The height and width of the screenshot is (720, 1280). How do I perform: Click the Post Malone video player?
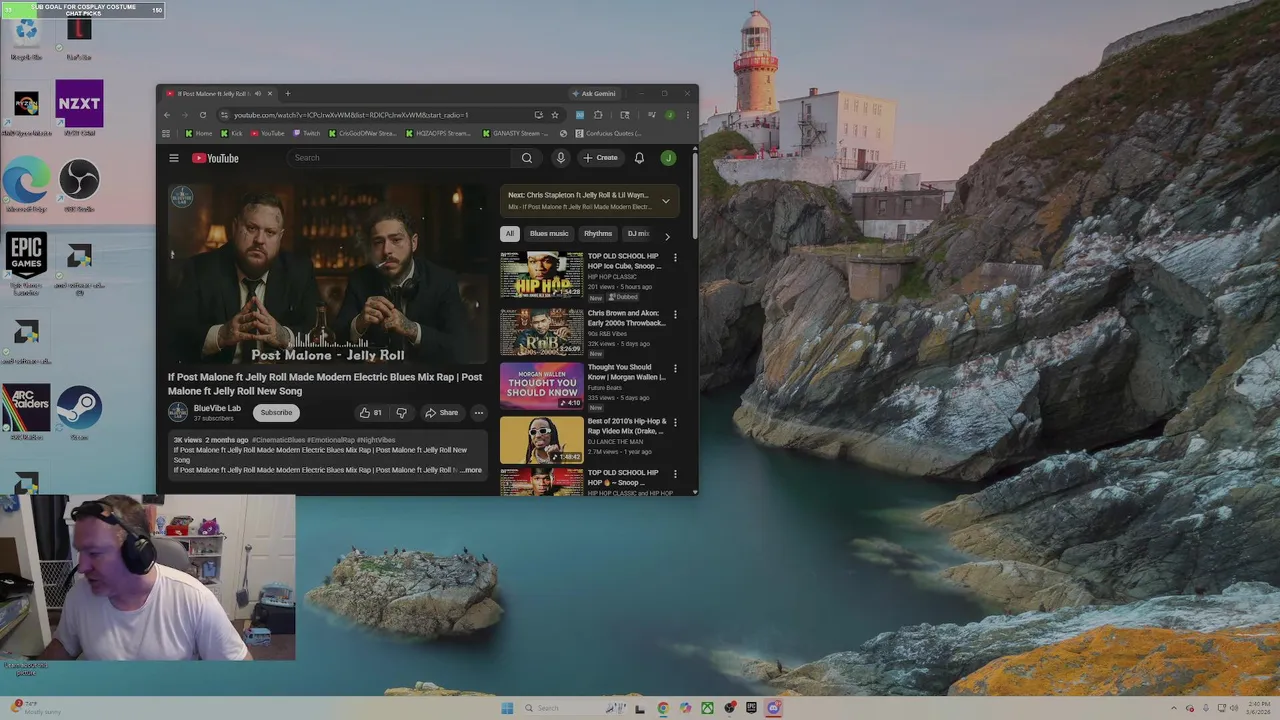[326, 274]
